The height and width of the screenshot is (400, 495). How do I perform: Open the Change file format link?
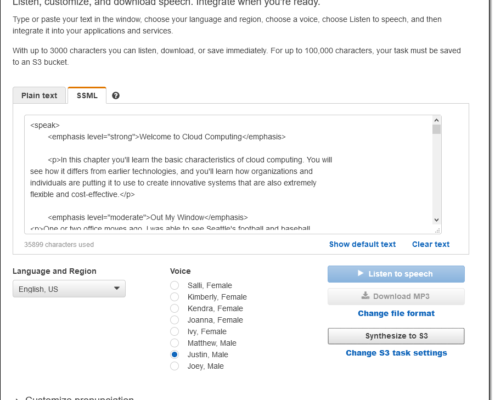pos(396,313)
